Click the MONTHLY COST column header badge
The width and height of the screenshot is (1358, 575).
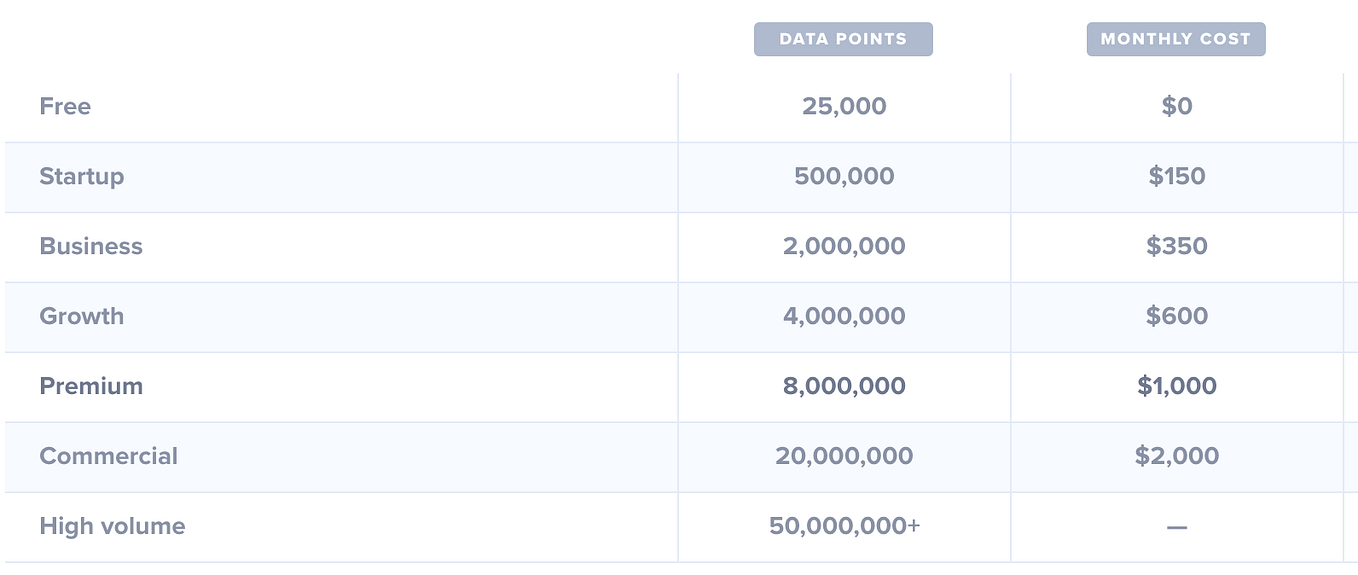(1176, 39)
